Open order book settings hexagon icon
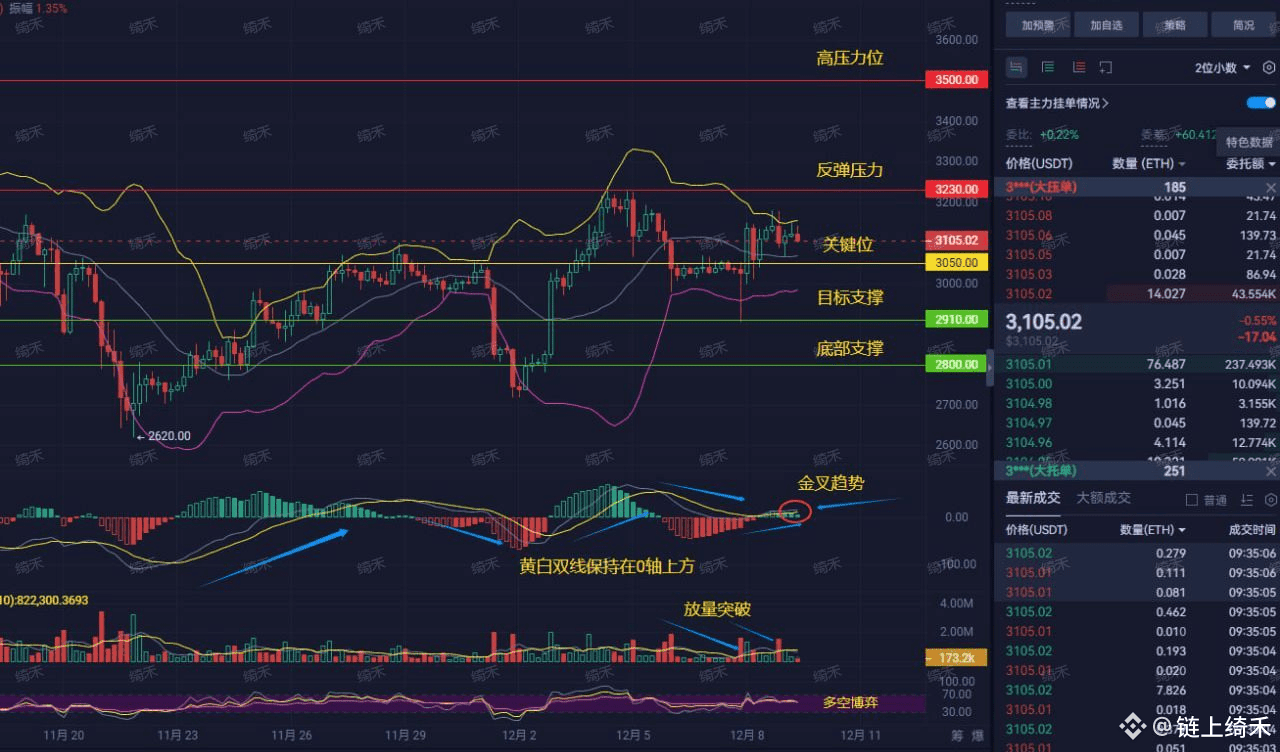The image size is (1280, 752). 1269,67
